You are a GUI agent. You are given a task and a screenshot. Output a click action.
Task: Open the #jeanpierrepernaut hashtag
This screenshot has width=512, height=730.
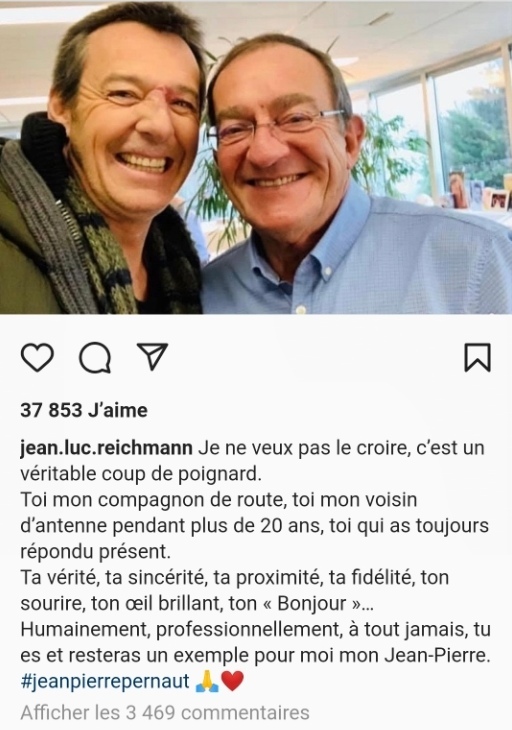click(105, 682)
